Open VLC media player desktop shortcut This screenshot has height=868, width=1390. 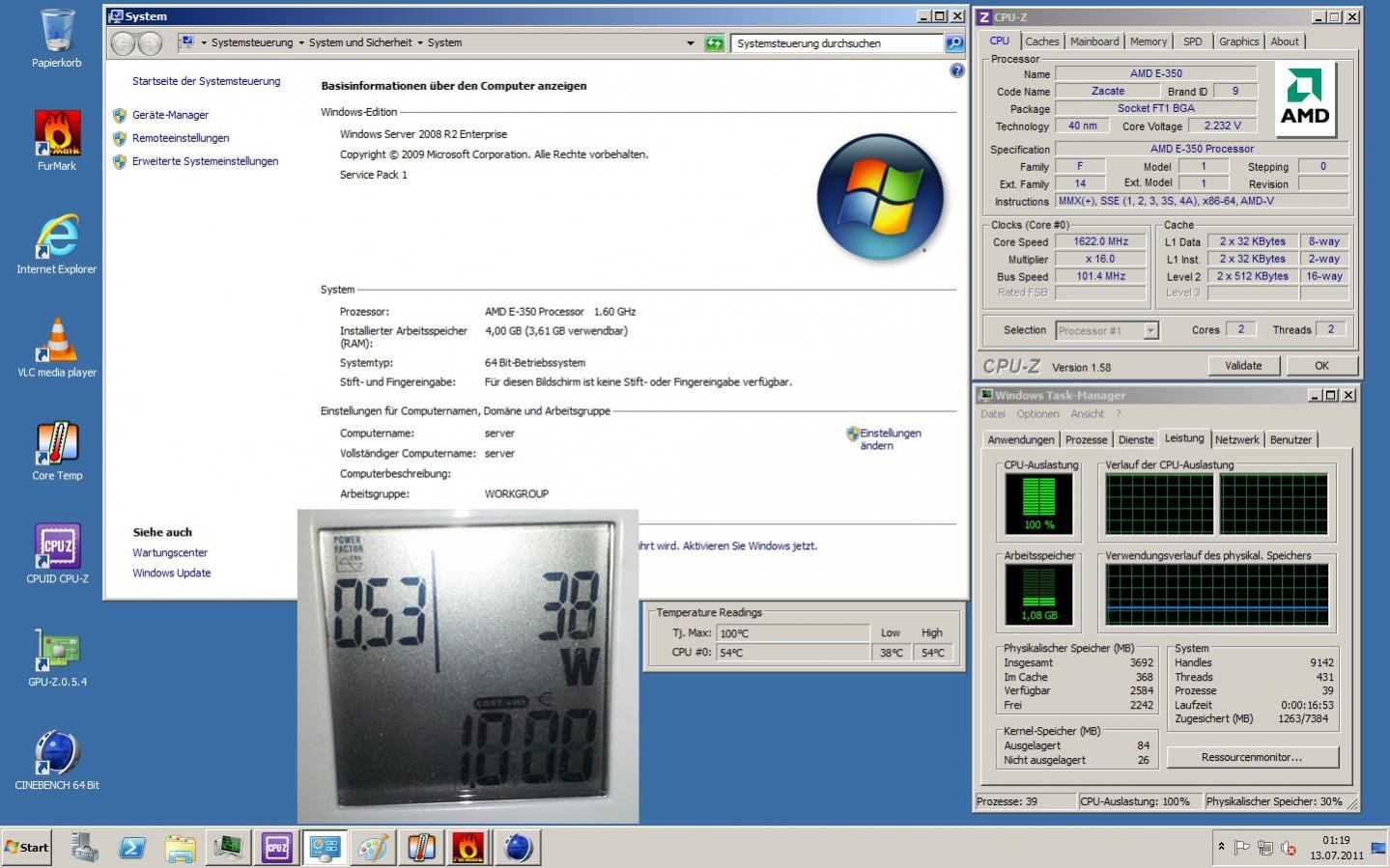click(57, 348)
